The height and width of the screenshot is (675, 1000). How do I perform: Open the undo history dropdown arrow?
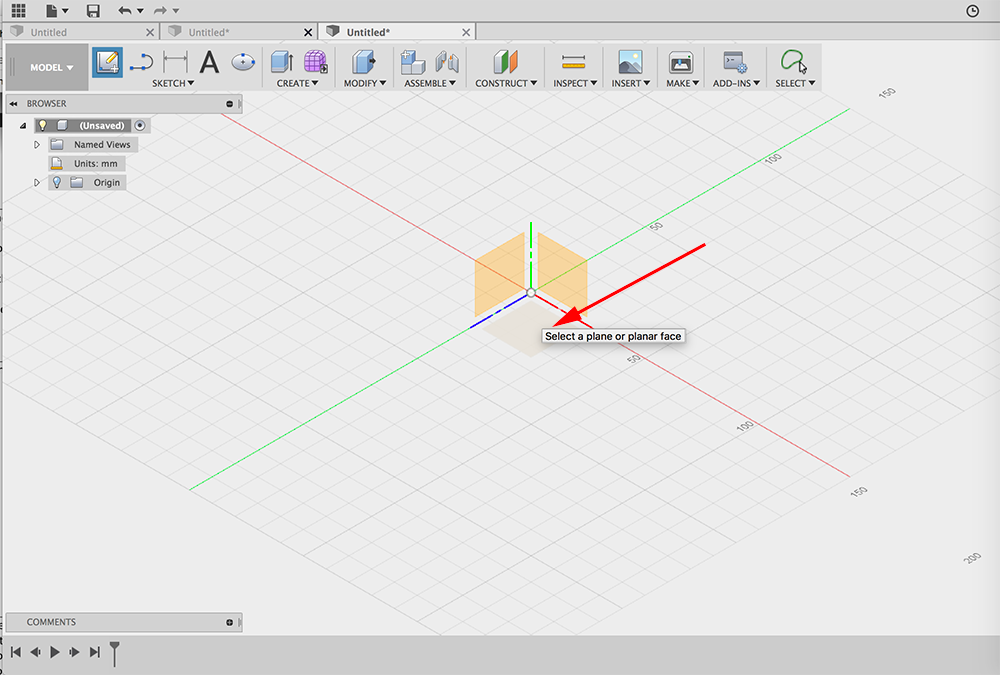point(140,11)
